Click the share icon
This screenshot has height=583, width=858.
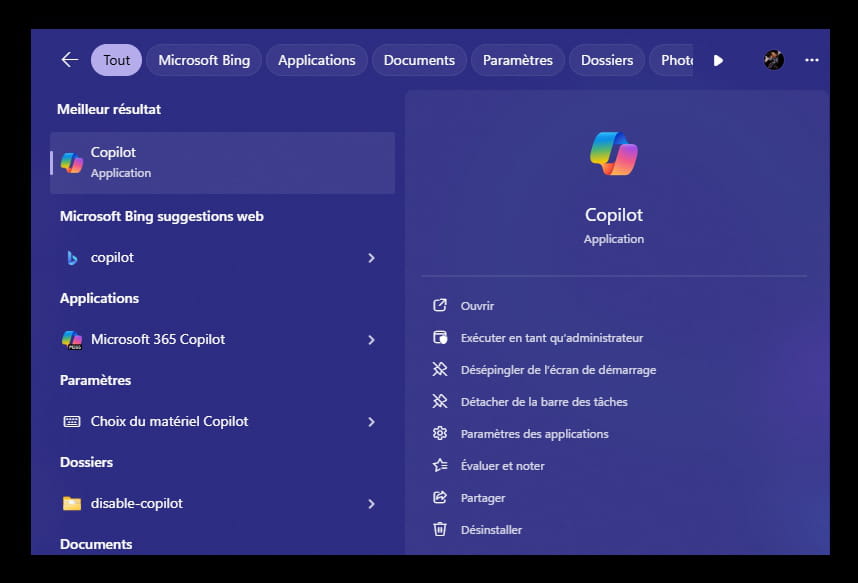click(x=440, y=497)
